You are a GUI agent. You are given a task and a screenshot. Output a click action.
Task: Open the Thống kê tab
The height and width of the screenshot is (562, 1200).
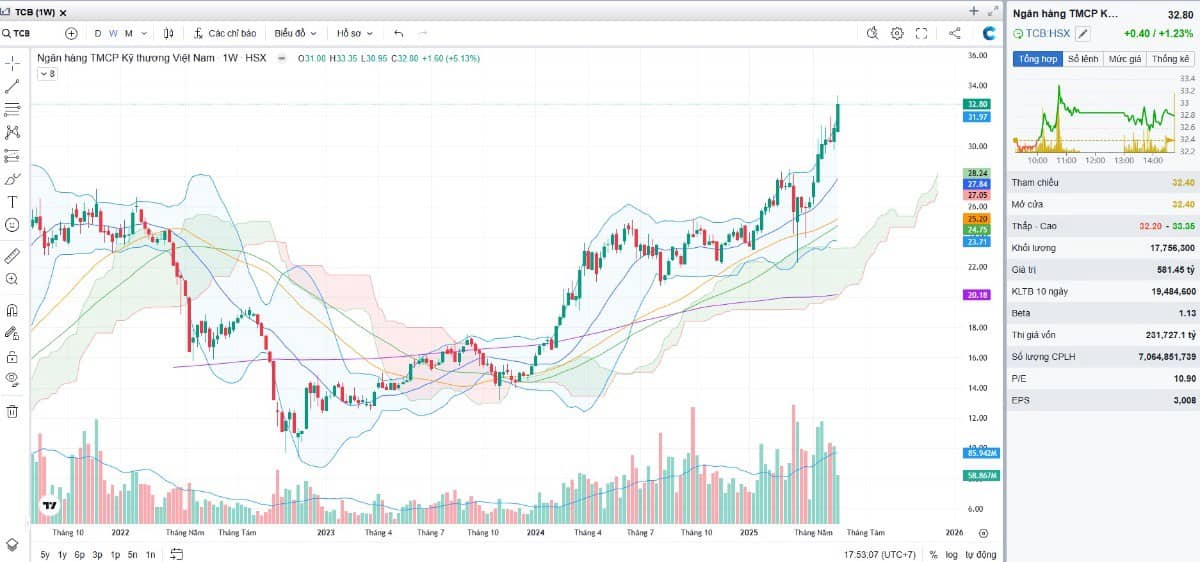point(1171,59)
